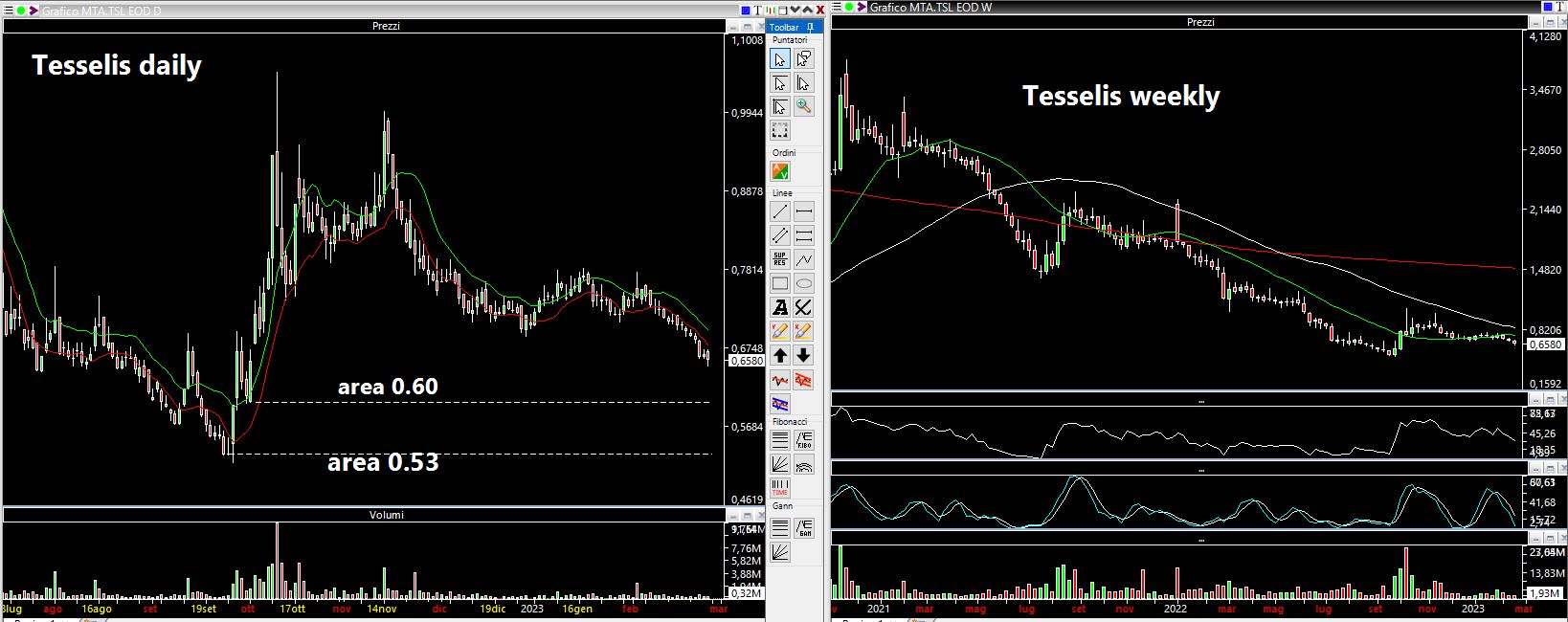Click the green dot in daily chart title bar
Screen dimensions: 1568x622
pos(21,10)
